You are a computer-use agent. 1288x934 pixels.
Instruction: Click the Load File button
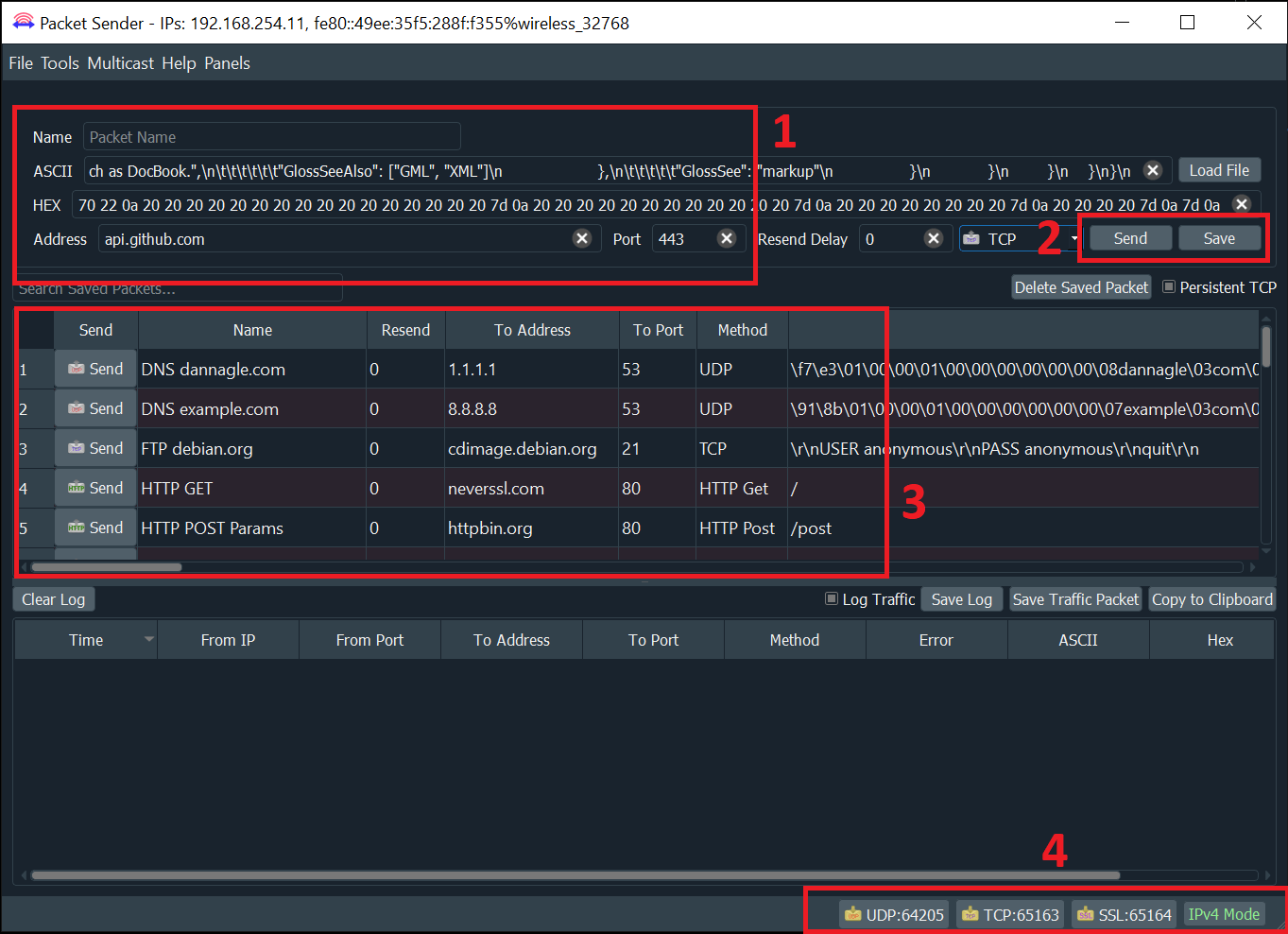[x=1219, y=171]
